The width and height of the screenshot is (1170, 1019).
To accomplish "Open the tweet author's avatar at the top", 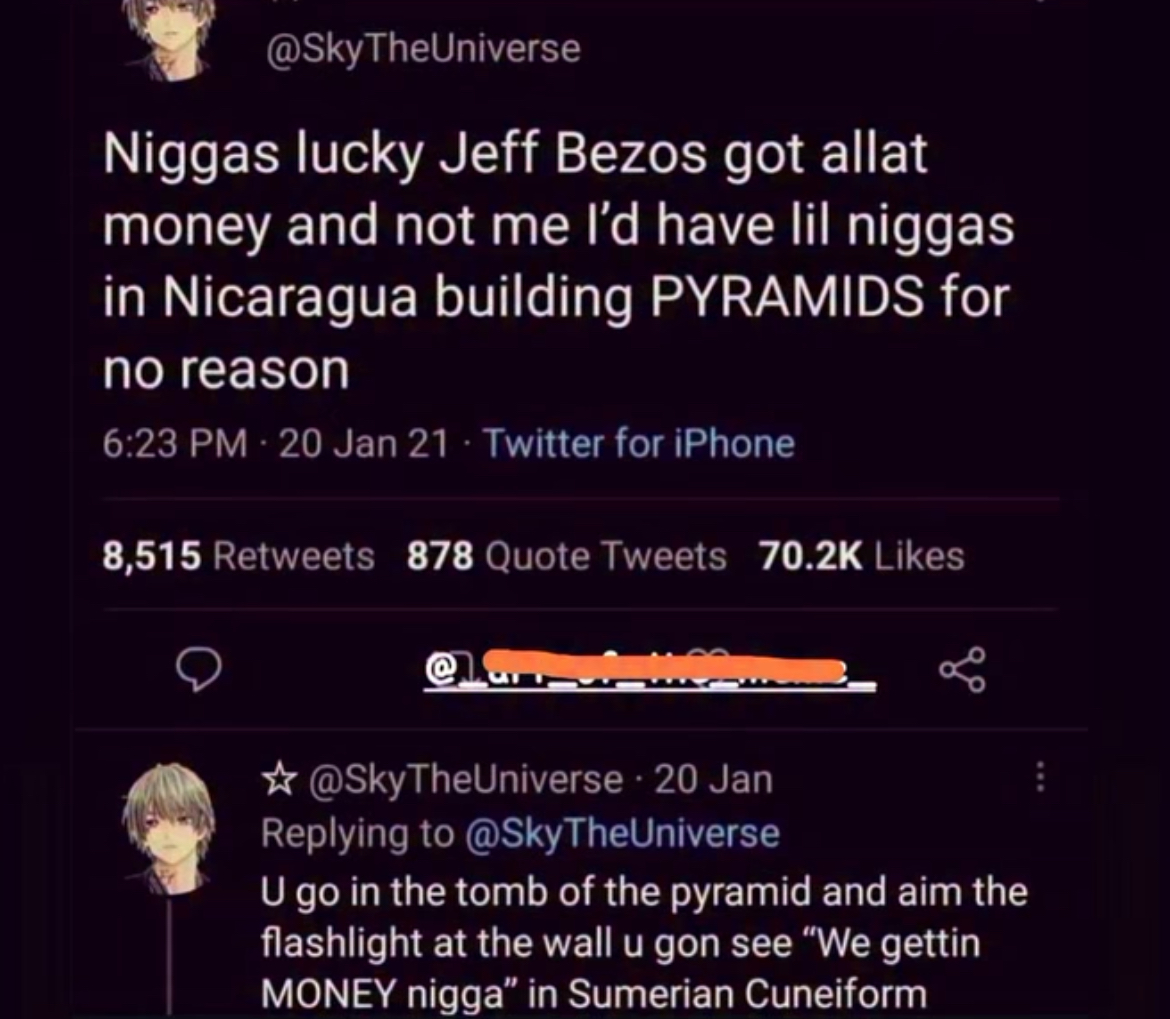I will click(167, 37).
